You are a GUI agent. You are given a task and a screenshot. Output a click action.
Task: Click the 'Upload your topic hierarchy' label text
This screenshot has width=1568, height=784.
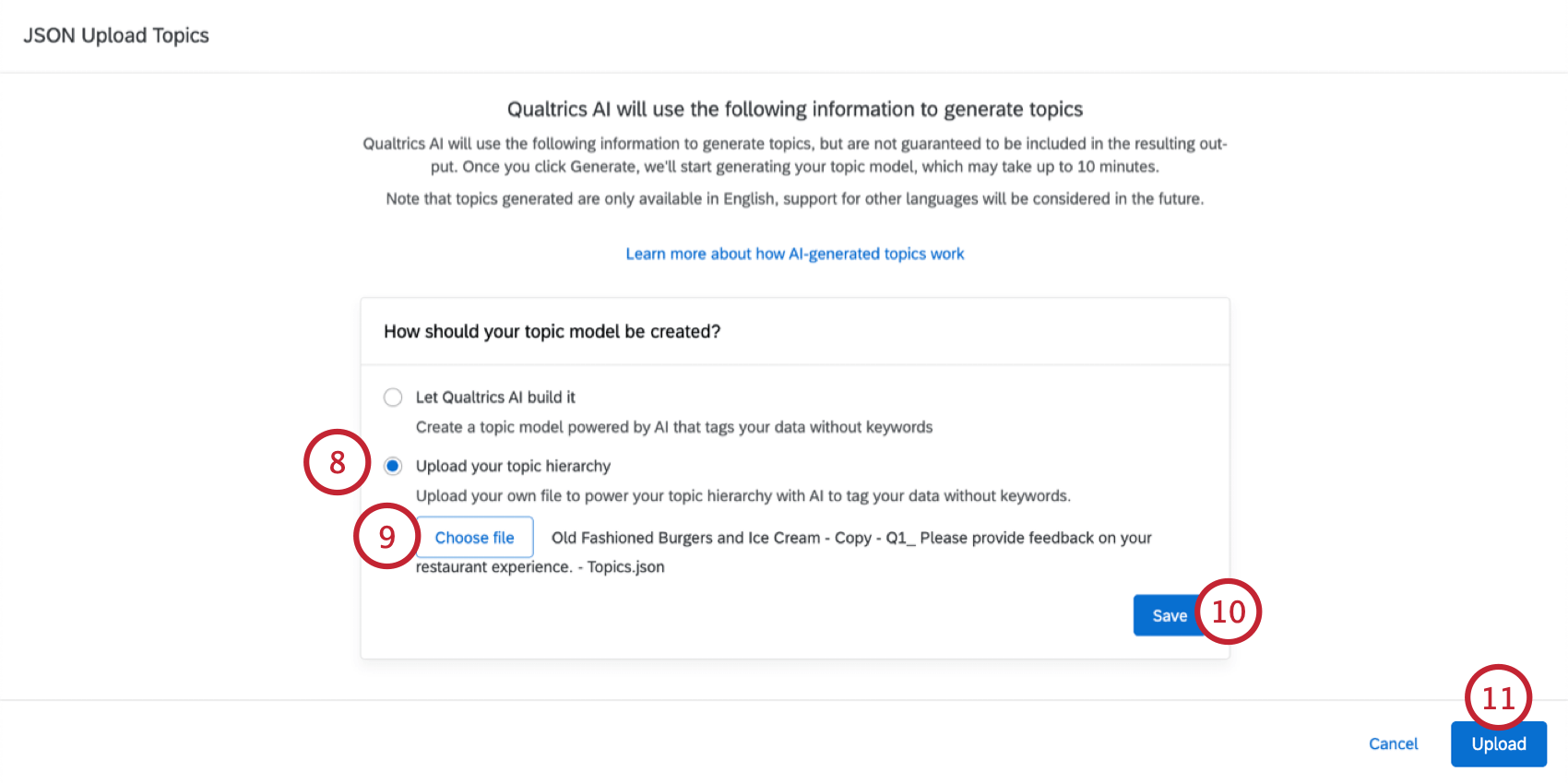click(513, 466)
